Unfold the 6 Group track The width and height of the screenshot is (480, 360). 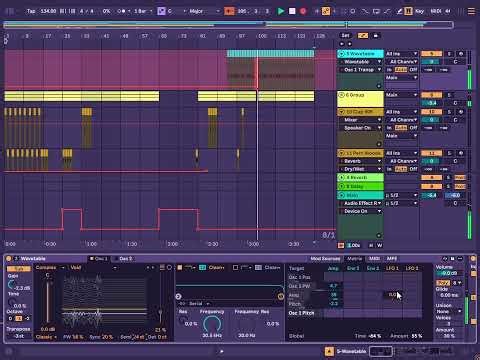[x=341, y=95]
